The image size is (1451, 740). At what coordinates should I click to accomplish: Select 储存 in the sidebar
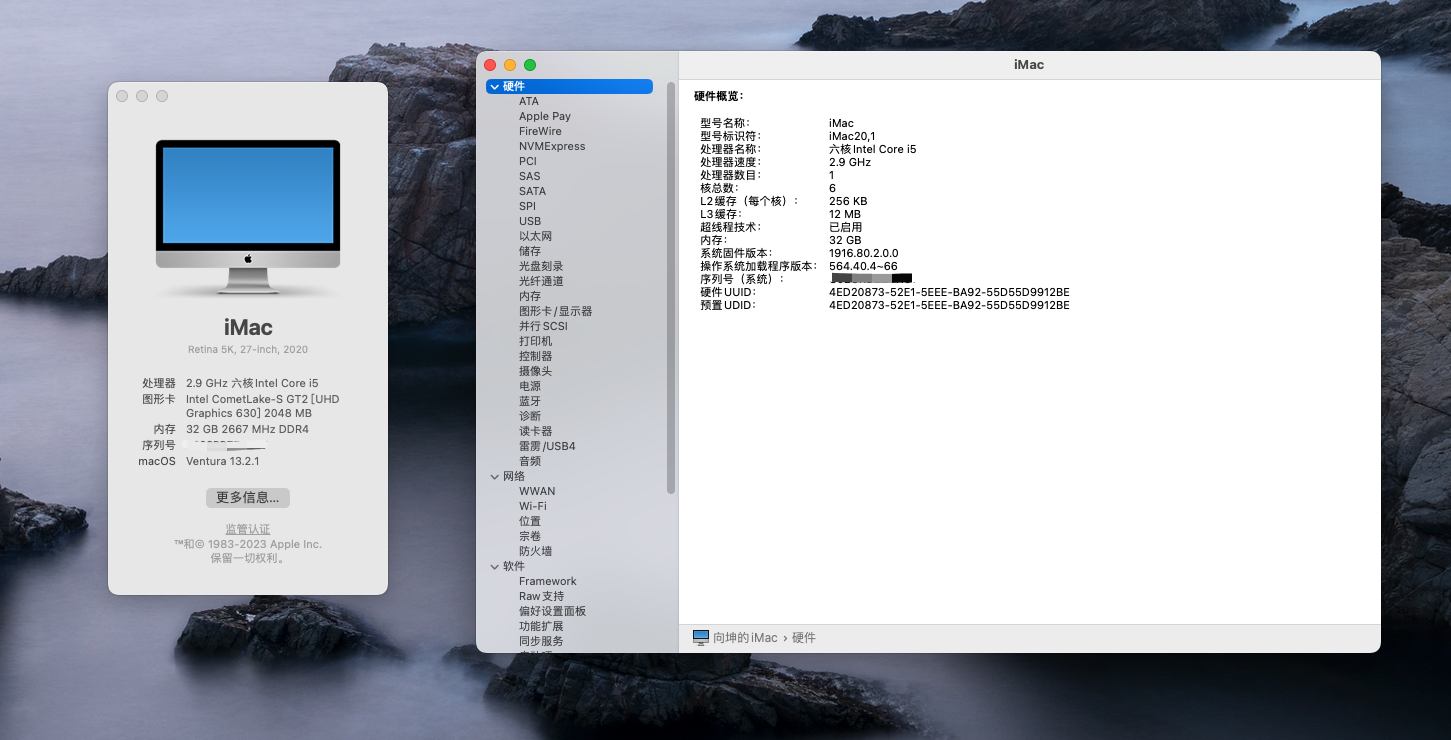pyautogui.click(x=530, y=251)
